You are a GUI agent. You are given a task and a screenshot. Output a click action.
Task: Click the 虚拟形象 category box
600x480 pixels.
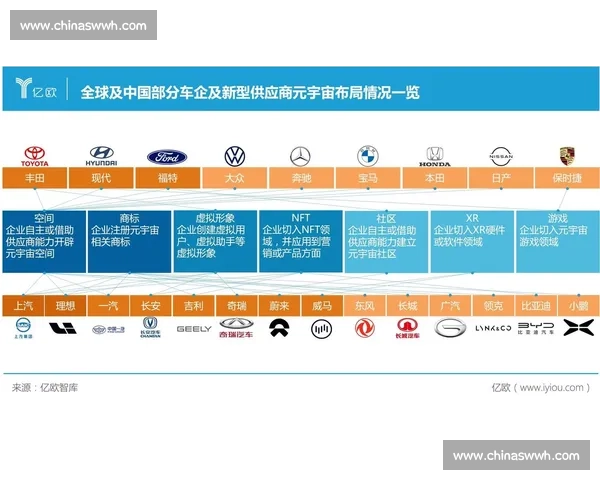[x=215, y=241]
